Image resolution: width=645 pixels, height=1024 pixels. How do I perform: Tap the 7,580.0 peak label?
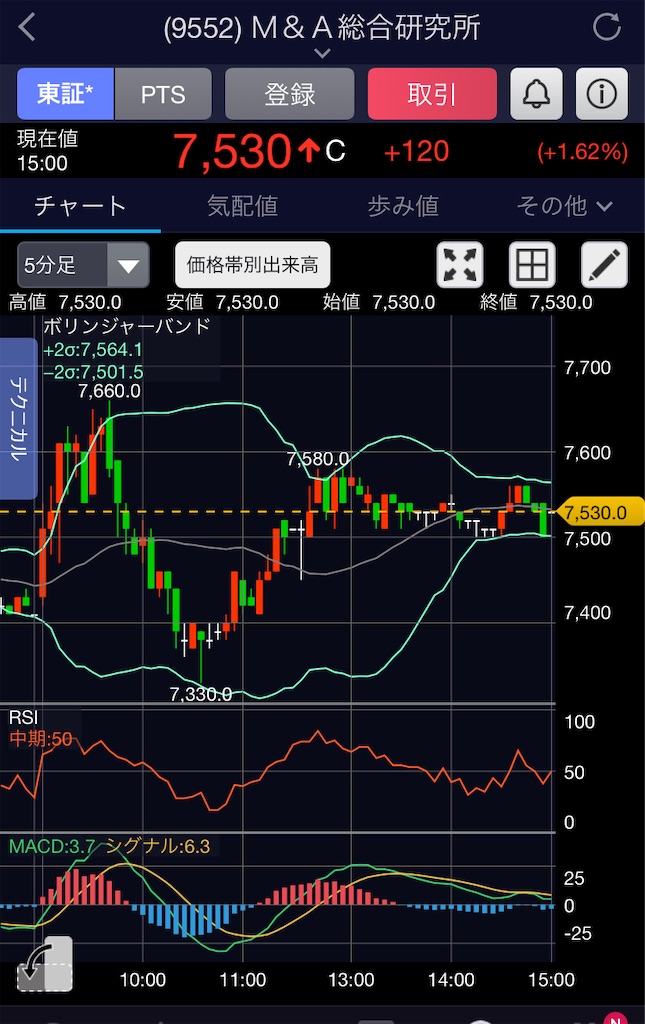pos(318,459)
